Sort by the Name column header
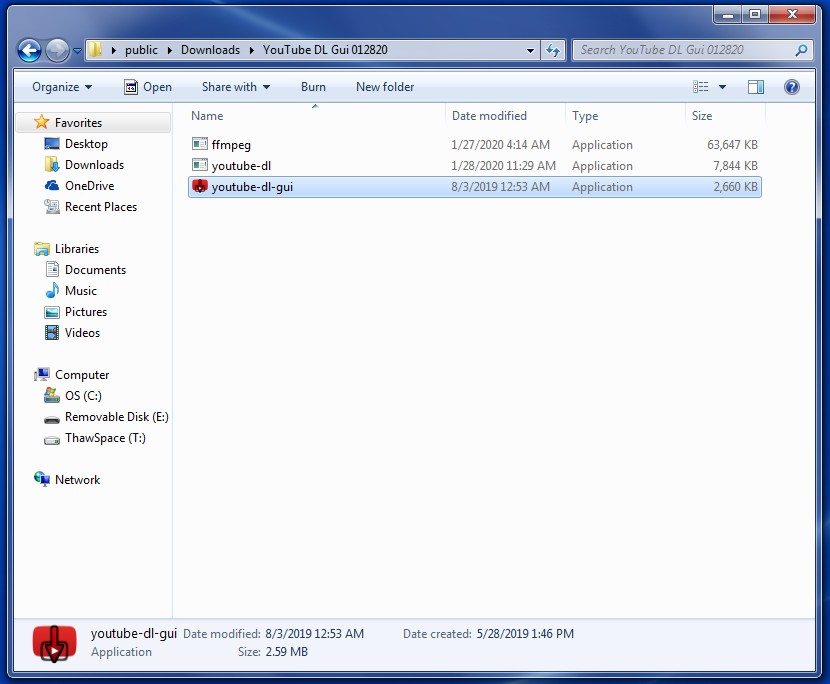The height and width of the screenshot is (684, 830). tap(315, 115)
